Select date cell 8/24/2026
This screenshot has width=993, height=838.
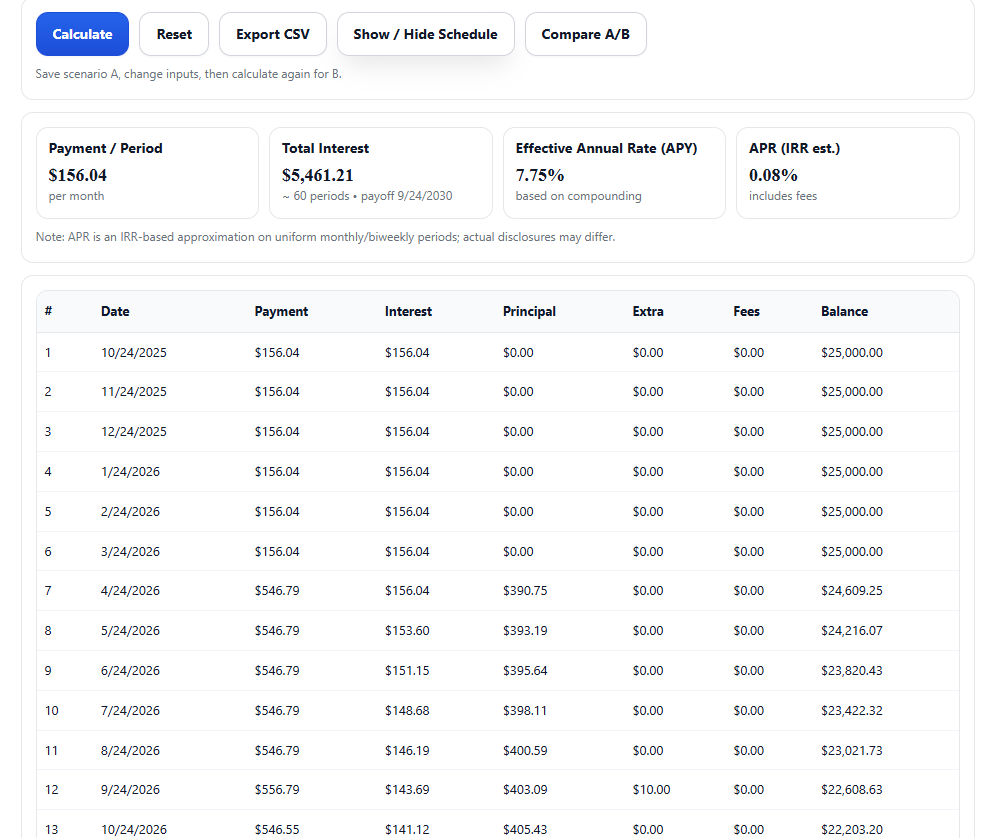(x=130, y=750)
